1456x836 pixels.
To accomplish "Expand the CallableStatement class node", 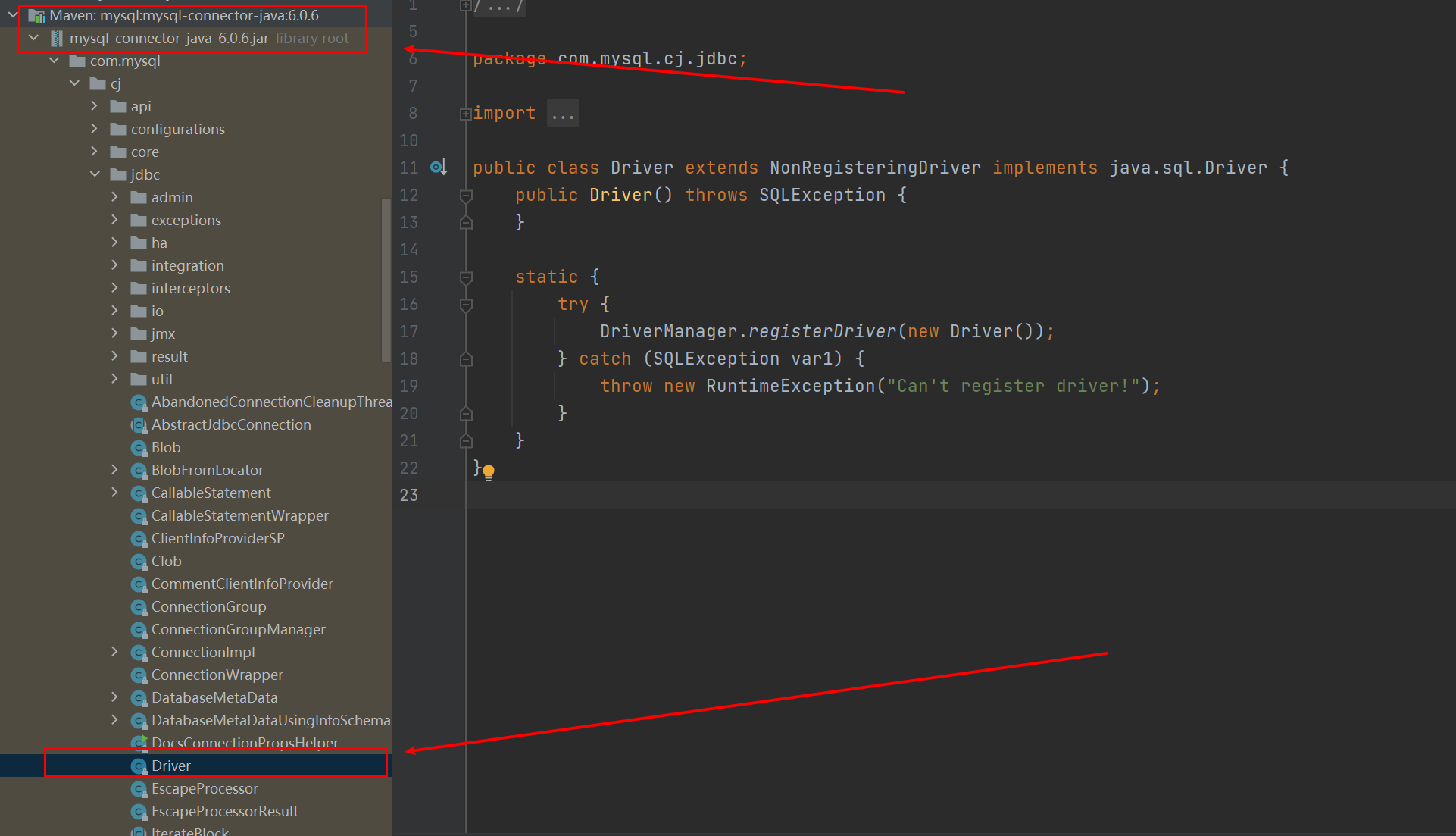I will pos(115,493).
